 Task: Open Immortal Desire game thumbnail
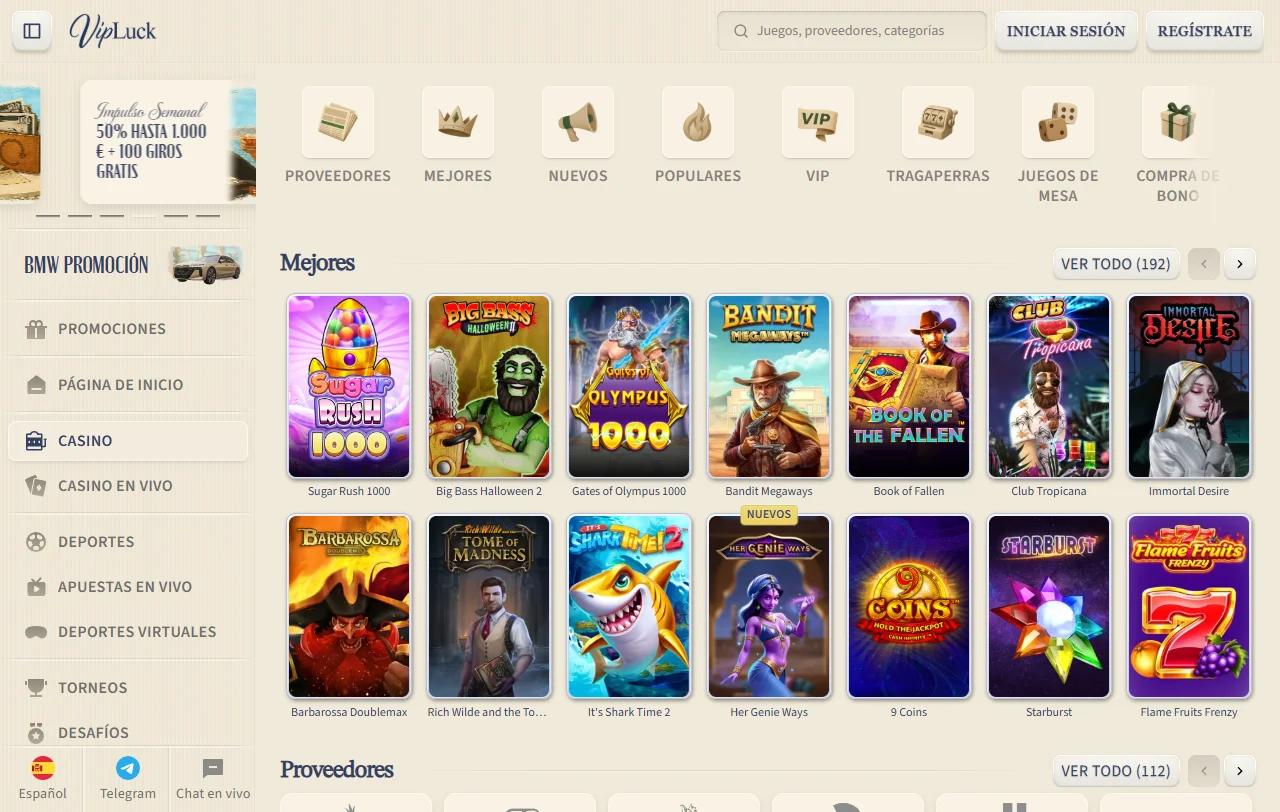coord(1189,386)
